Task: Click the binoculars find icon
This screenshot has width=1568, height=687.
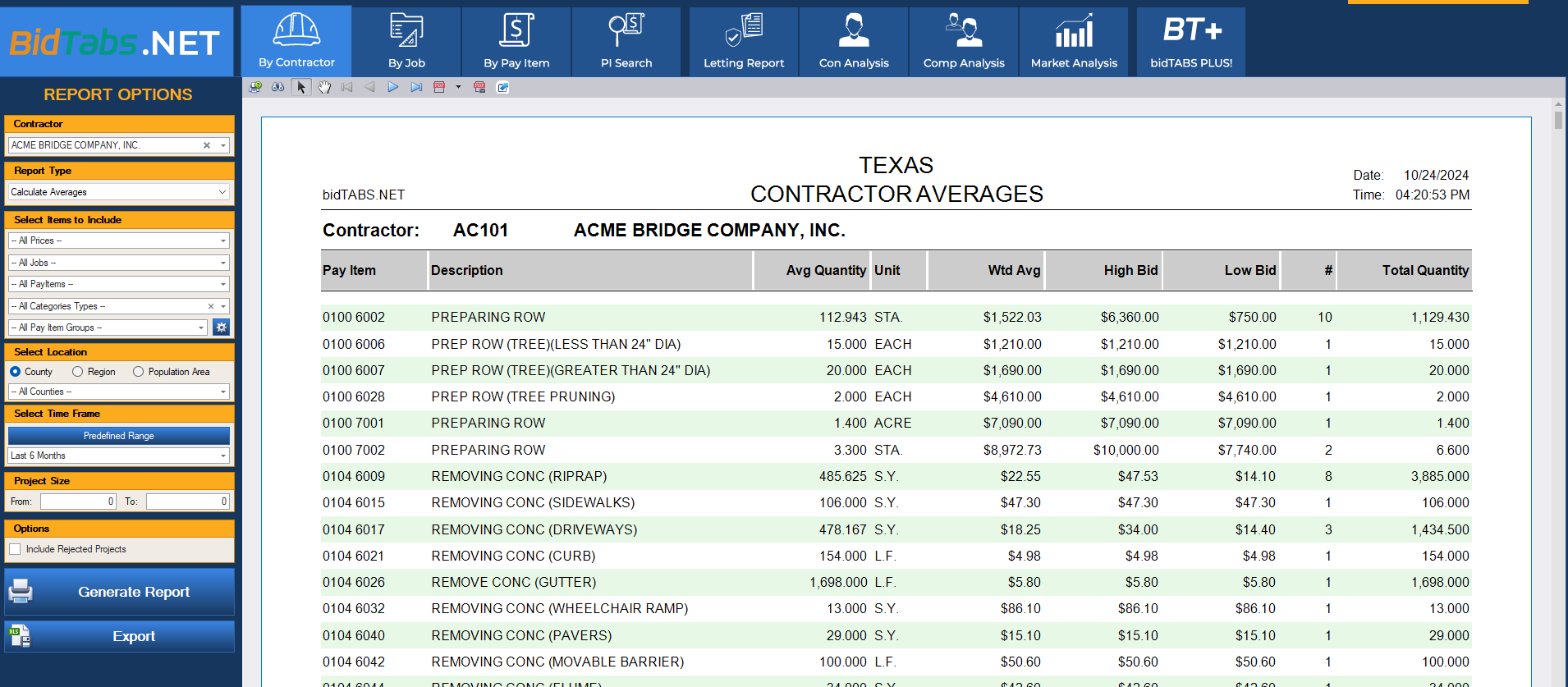Action: click(x=278, y=87)
